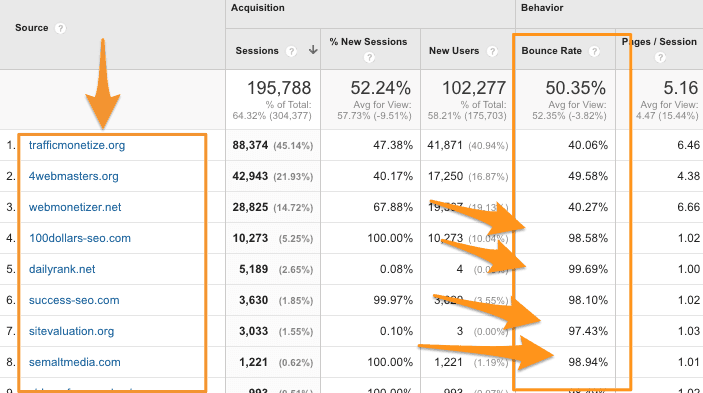Sort by Pages / Session column
Image resolution: width=703 pixels, height=393 pixels.
659,42
